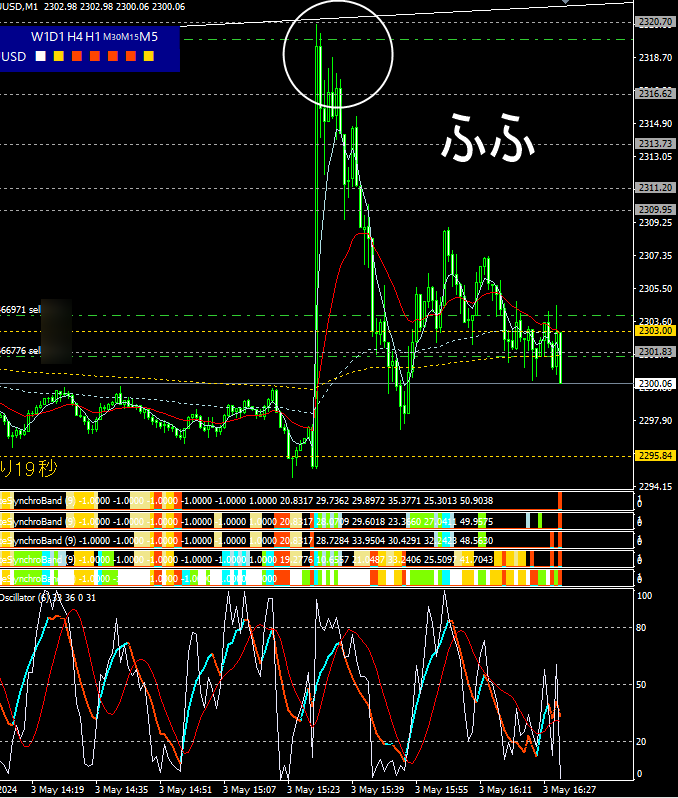
Task: Select the W1 timeframe label
Action: click(x=38, y=37)
